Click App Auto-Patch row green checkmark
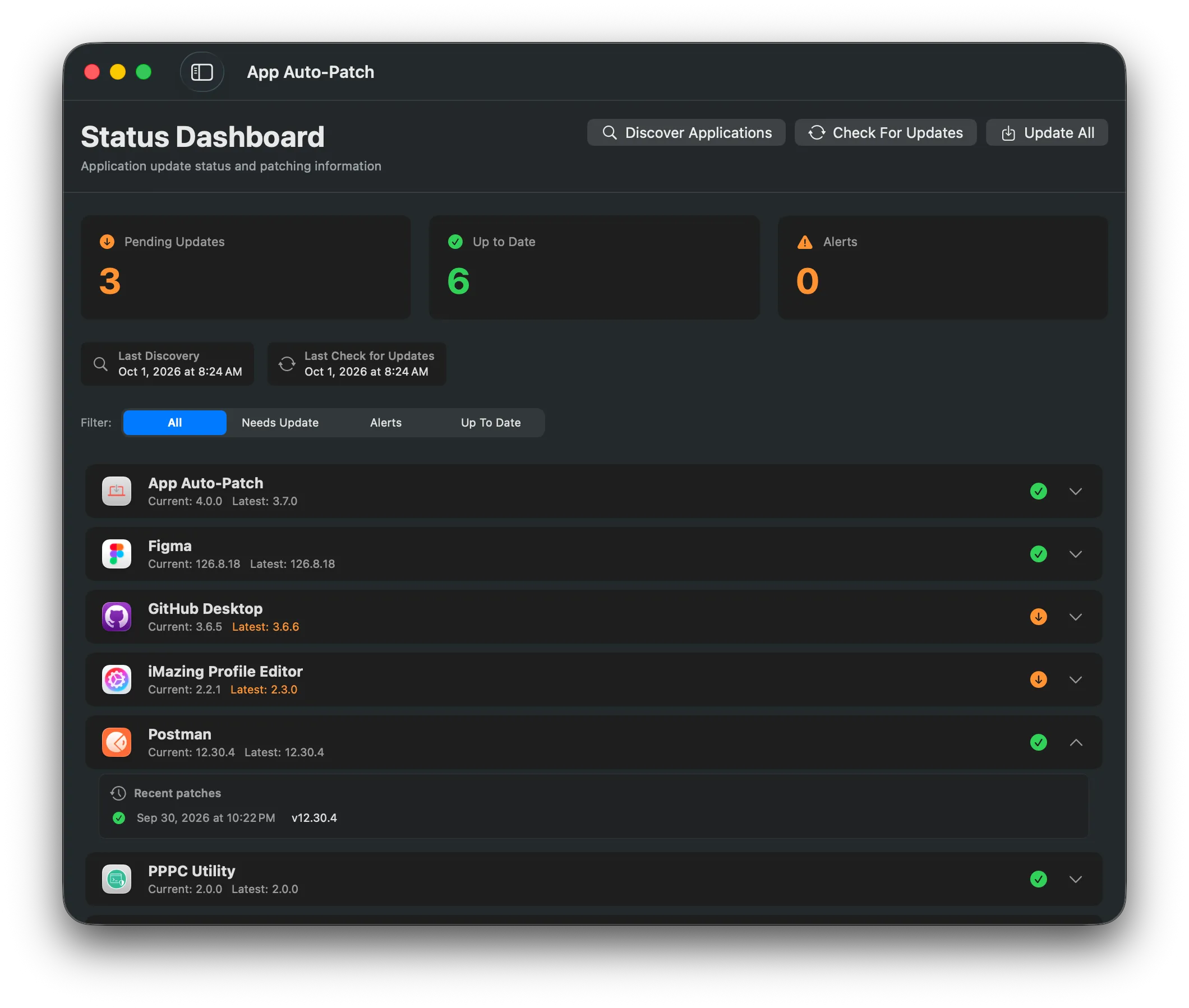The height and width of the screenshot is (1008, 1189). tap(1039, 491)
